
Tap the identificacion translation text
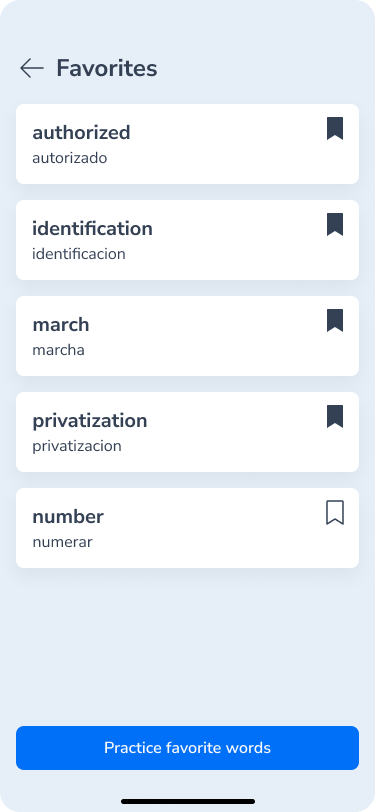79,254
